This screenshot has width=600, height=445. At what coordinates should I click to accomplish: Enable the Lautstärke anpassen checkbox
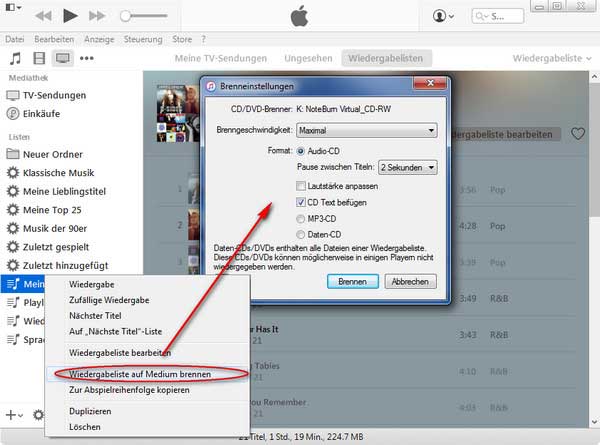click(x=301, y=186)
